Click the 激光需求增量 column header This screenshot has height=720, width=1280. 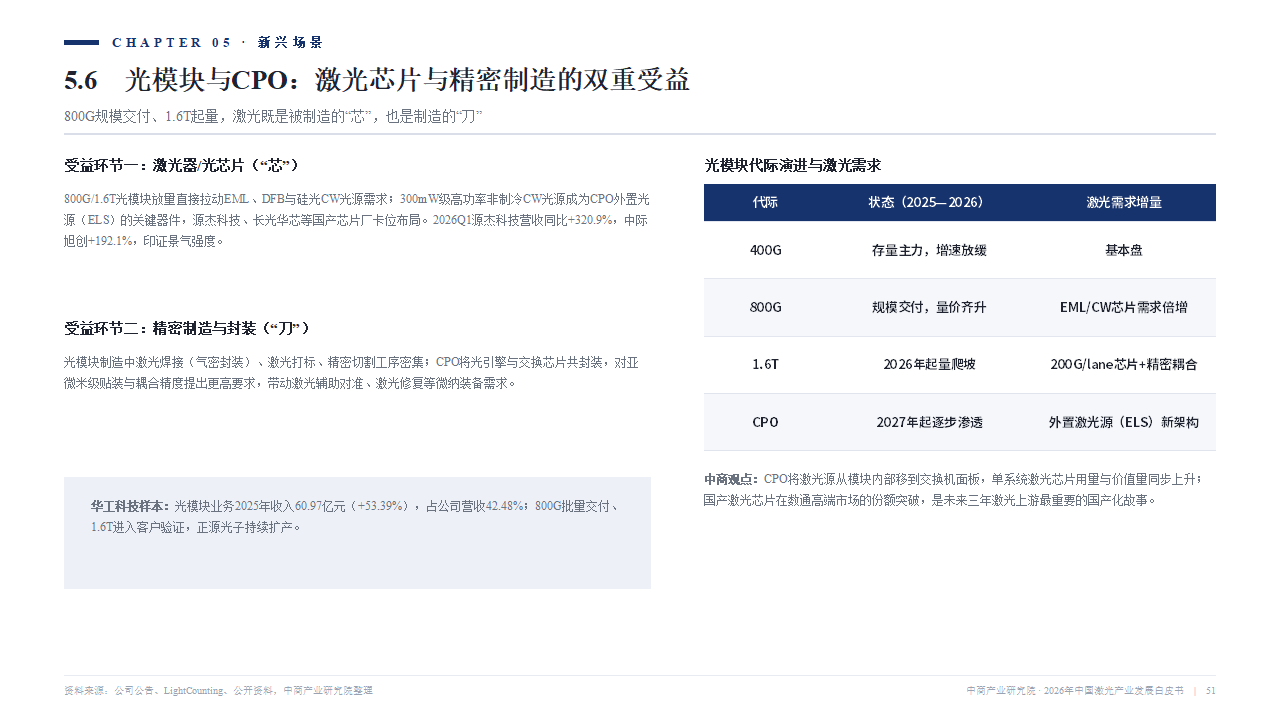pyautogui.click(x=1124, y=202)
